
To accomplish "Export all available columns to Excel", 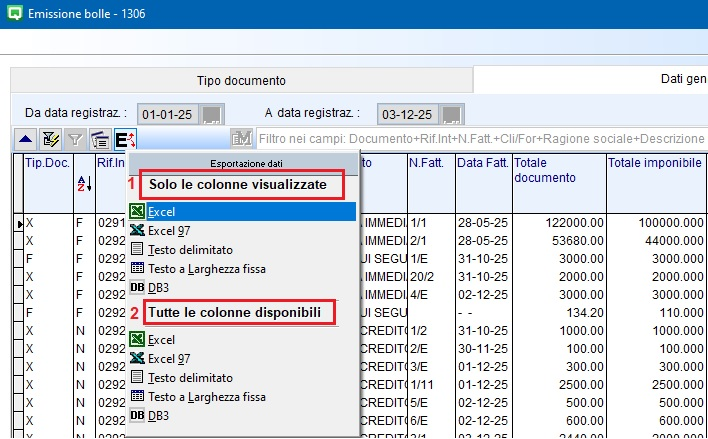I will pyautogui.click(x=162, y=340).
